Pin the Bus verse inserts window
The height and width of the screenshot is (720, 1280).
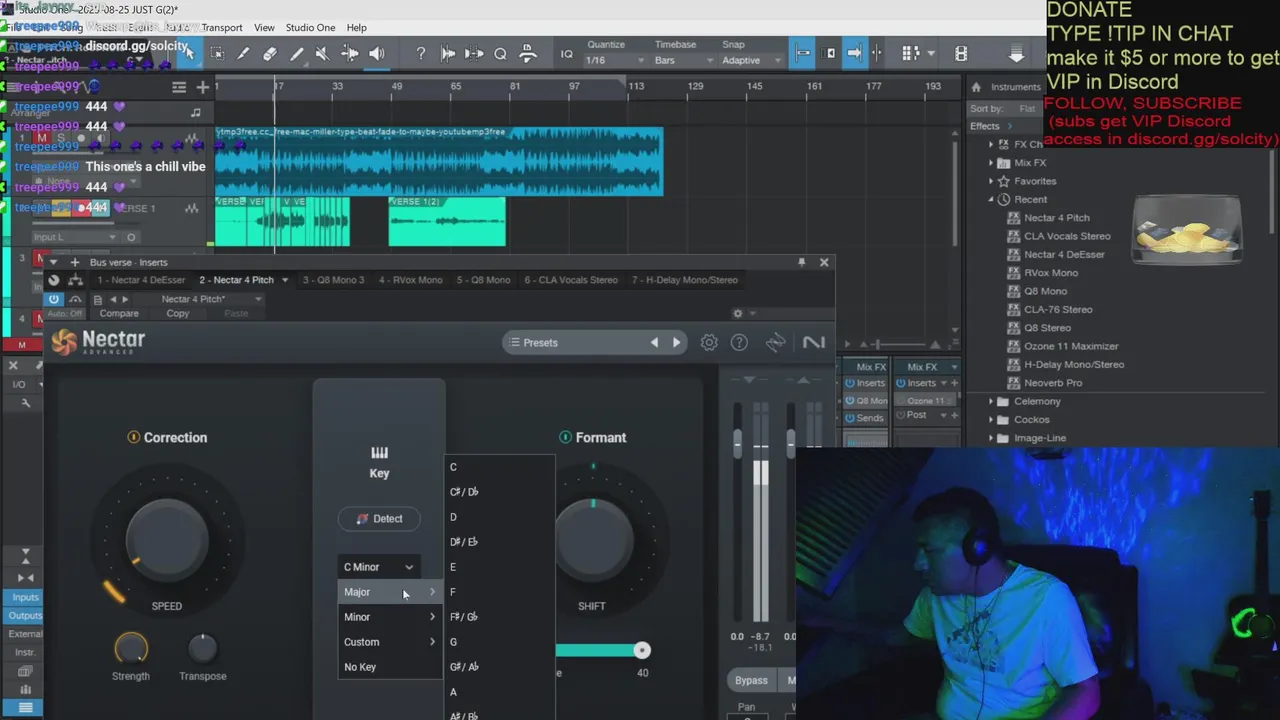click(801, 262)
